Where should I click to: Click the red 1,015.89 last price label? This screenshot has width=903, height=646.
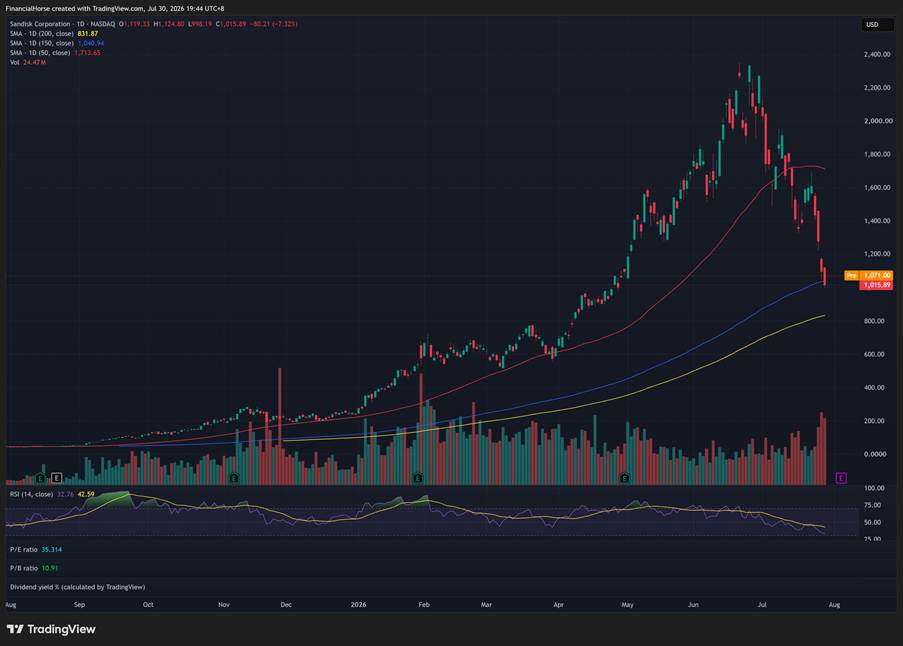876,285
